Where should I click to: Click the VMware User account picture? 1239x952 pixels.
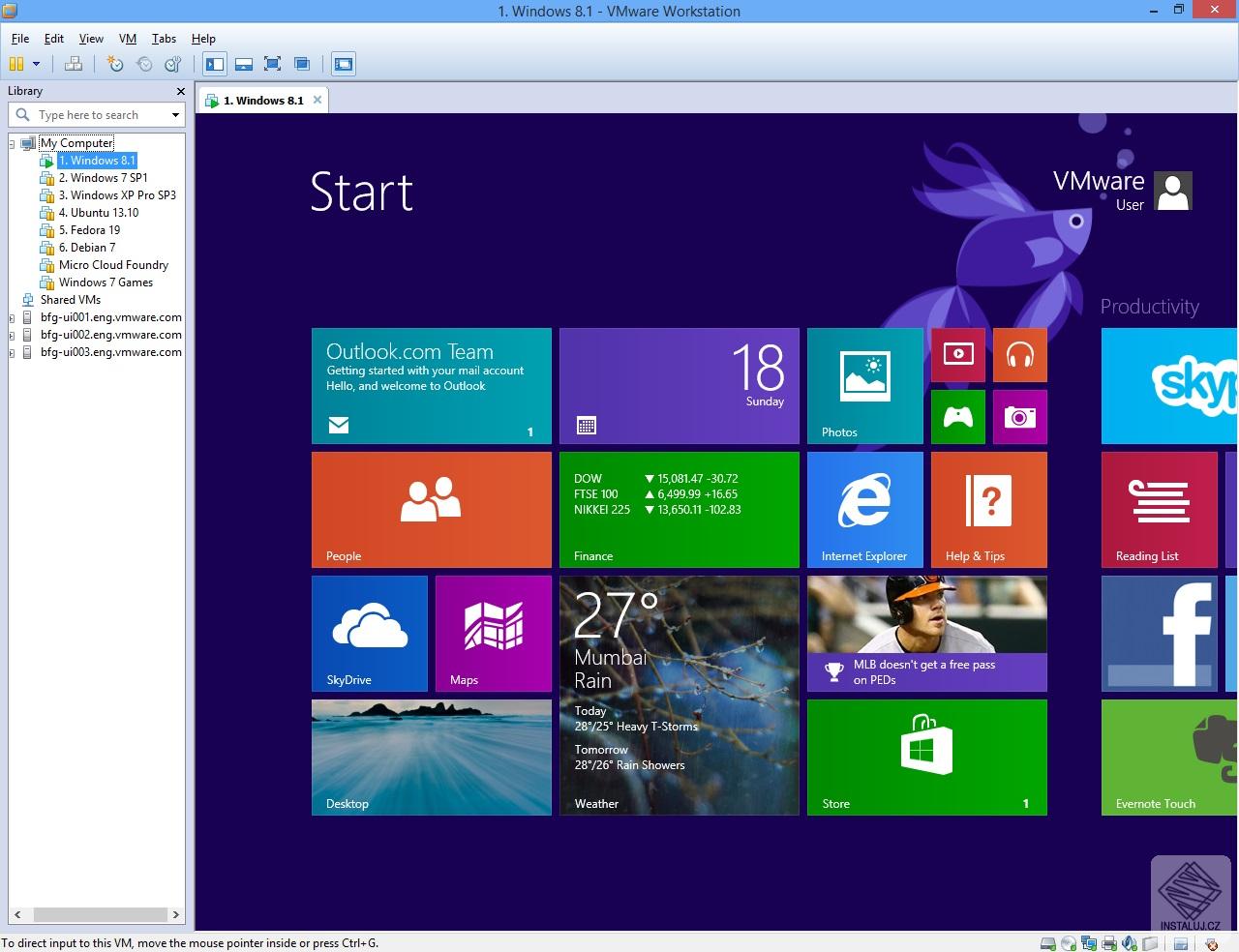pos(1173,192)
